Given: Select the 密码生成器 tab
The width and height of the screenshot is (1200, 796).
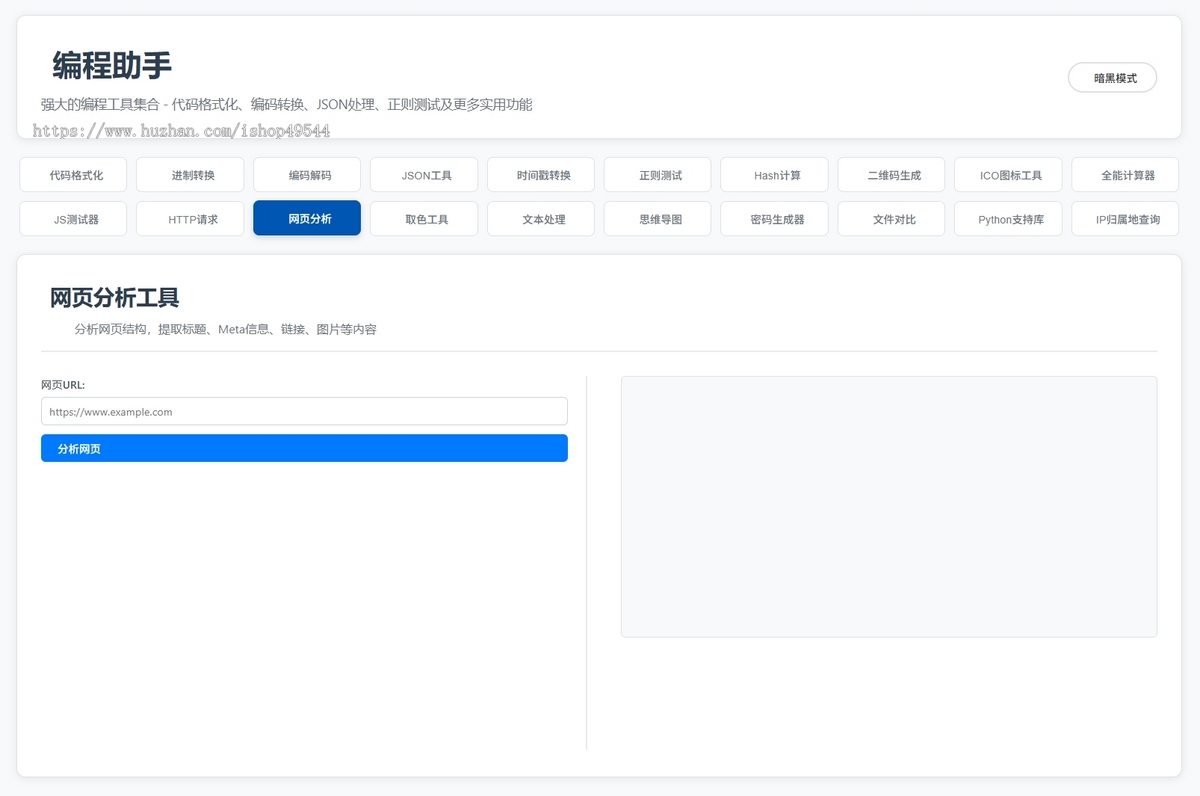Looking at the screenshot, I should click(775, 219).
